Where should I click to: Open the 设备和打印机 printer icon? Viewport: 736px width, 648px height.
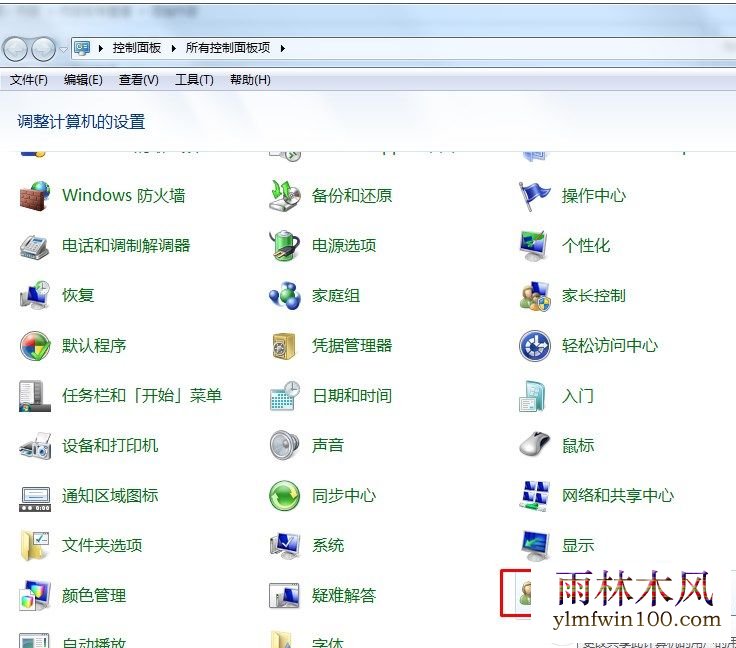(35, 446)
